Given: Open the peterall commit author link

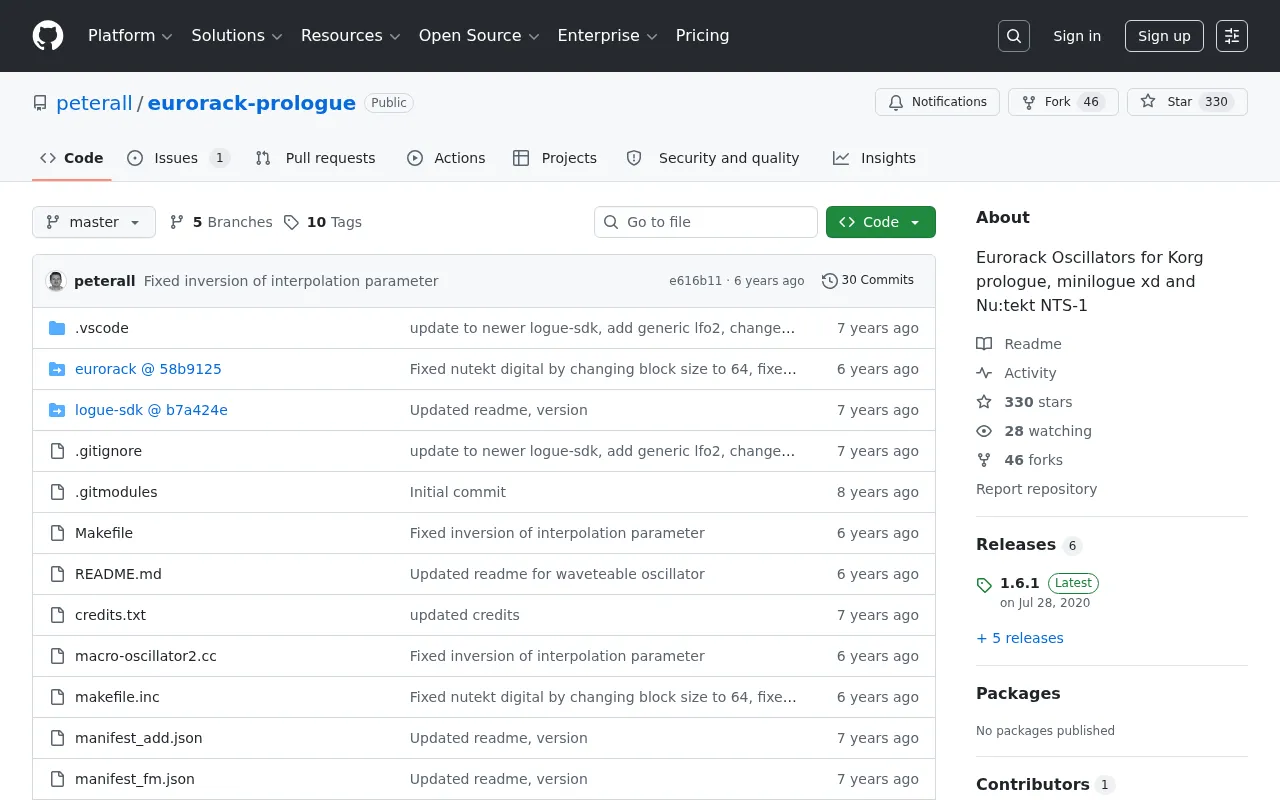Looking at the screenshot, I should [x=105, y=281].
